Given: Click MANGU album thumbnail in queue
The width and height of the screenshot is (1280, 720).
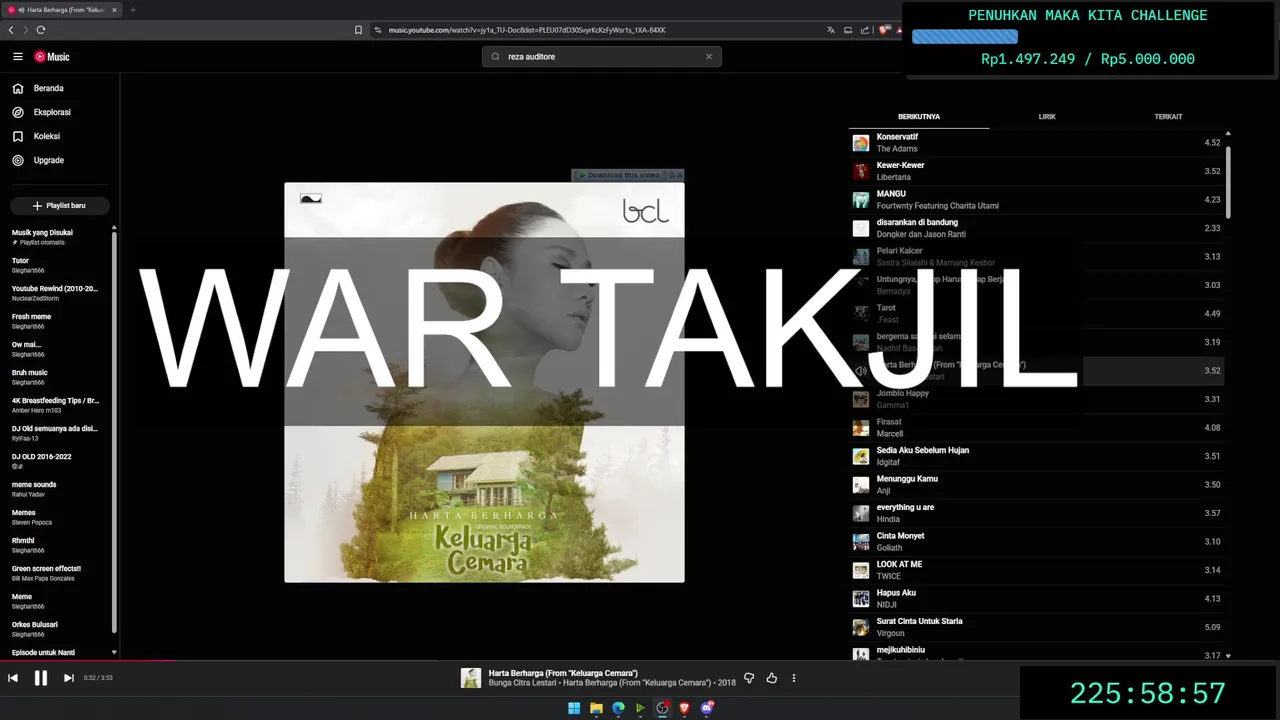Looking at the screenshot, I should pyautogui.click(x=861, y=200).
